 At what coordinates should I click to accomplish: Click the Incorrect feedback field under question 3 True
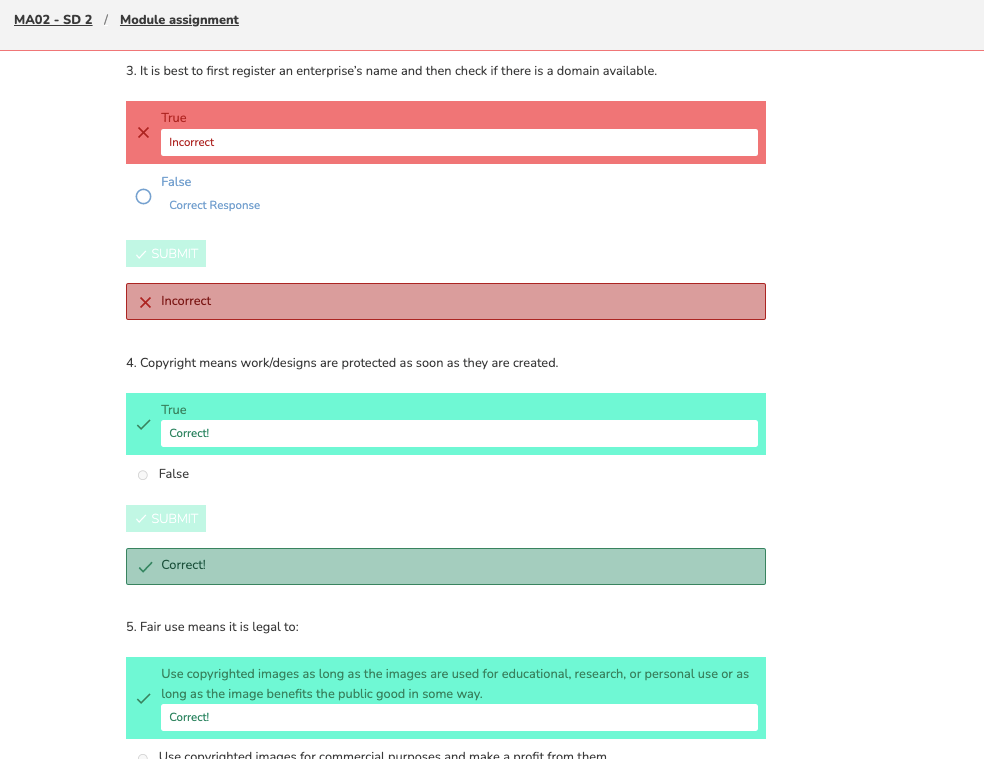click(459, 143)
